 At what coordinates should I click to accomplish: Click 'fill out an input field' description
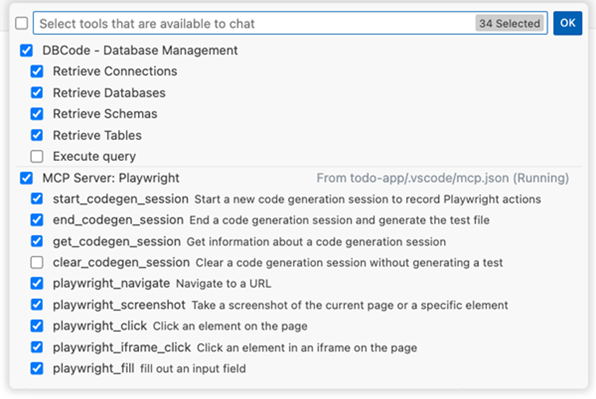click(193, 369)
